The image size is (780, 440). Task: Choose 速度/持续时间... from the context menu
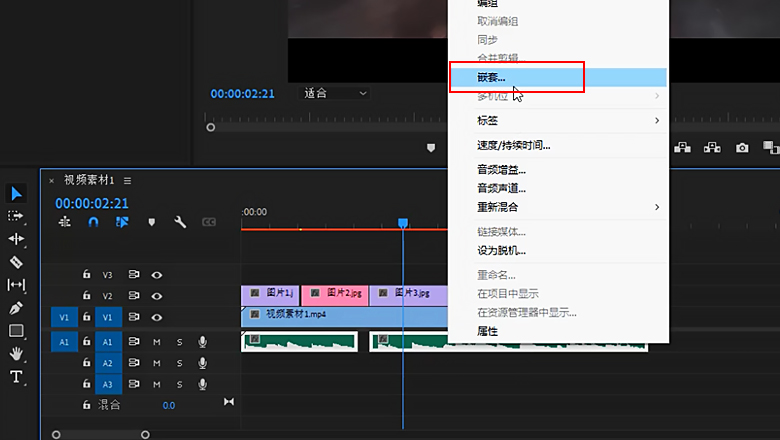[x=514, y=145]
